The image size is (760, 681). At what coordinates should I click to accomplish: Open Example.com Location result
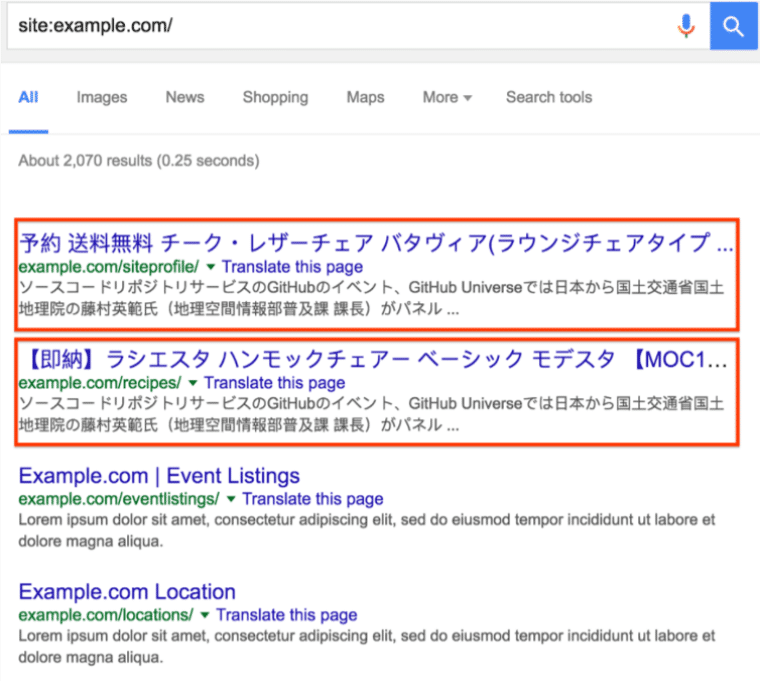pos(127,592)
